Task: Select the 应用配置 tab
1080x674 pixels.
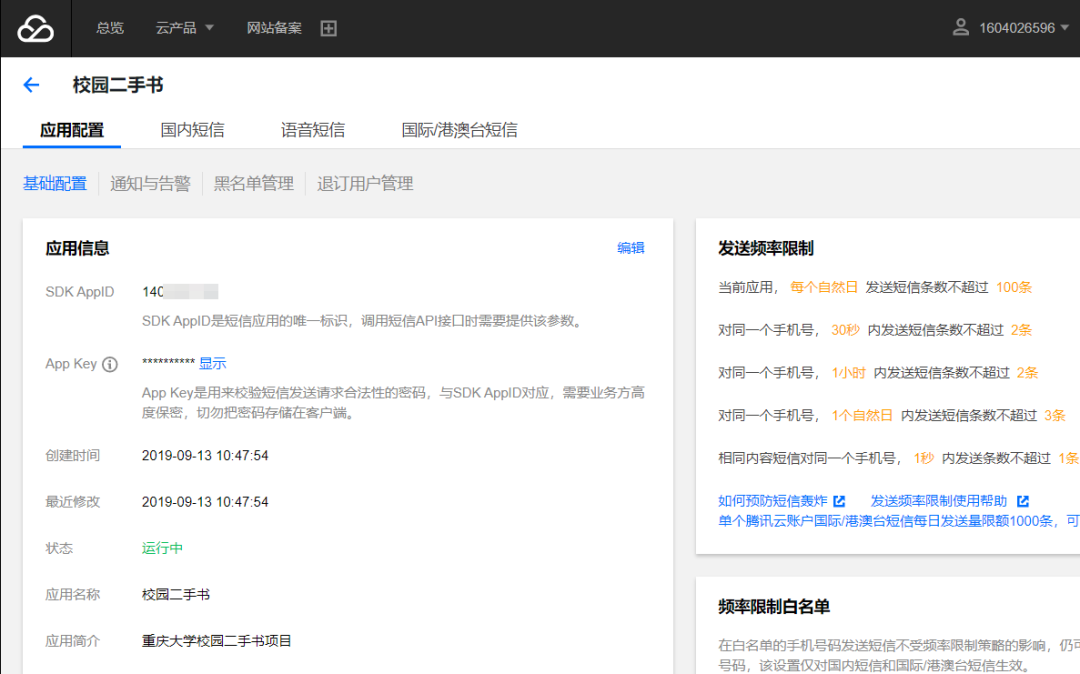Action: coord(72,130)
